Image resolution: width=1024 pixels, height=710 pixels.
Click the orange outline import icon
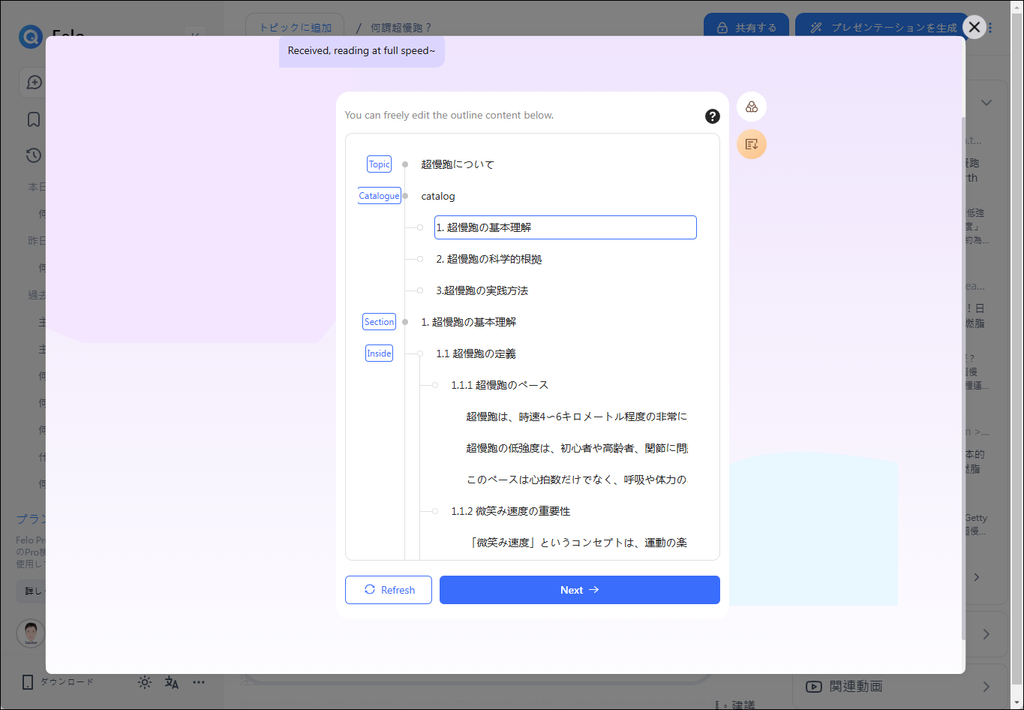(x=751, y=144)
